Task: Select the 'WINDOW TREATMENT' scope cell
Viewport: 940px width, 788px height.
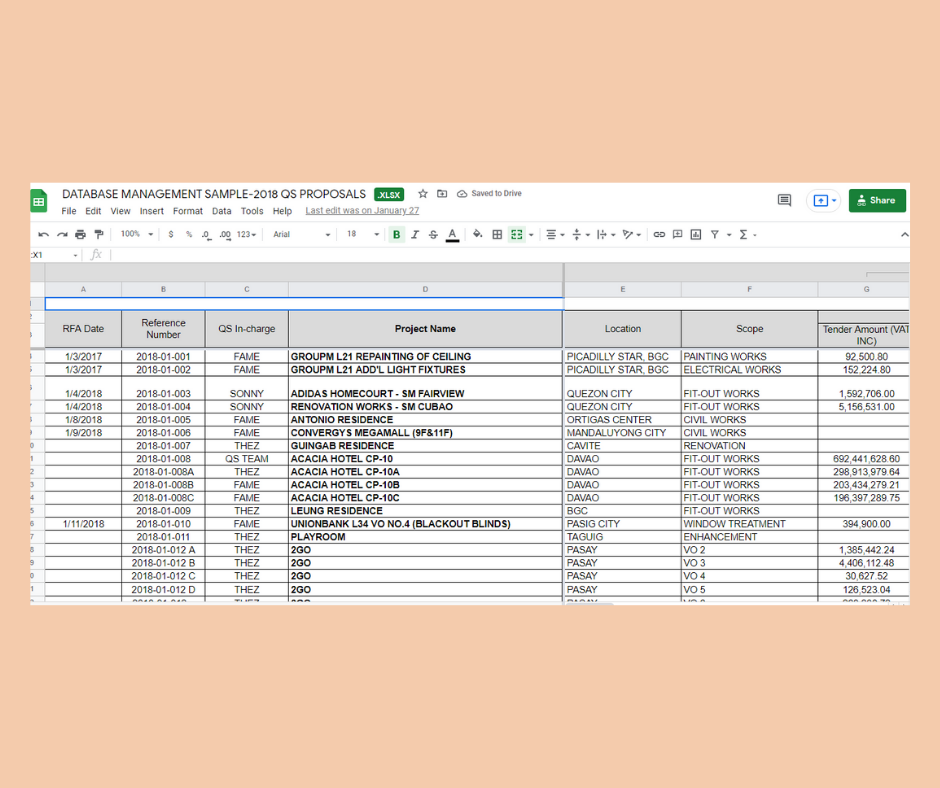Action: pyautogui.click(x=749, y=524)
